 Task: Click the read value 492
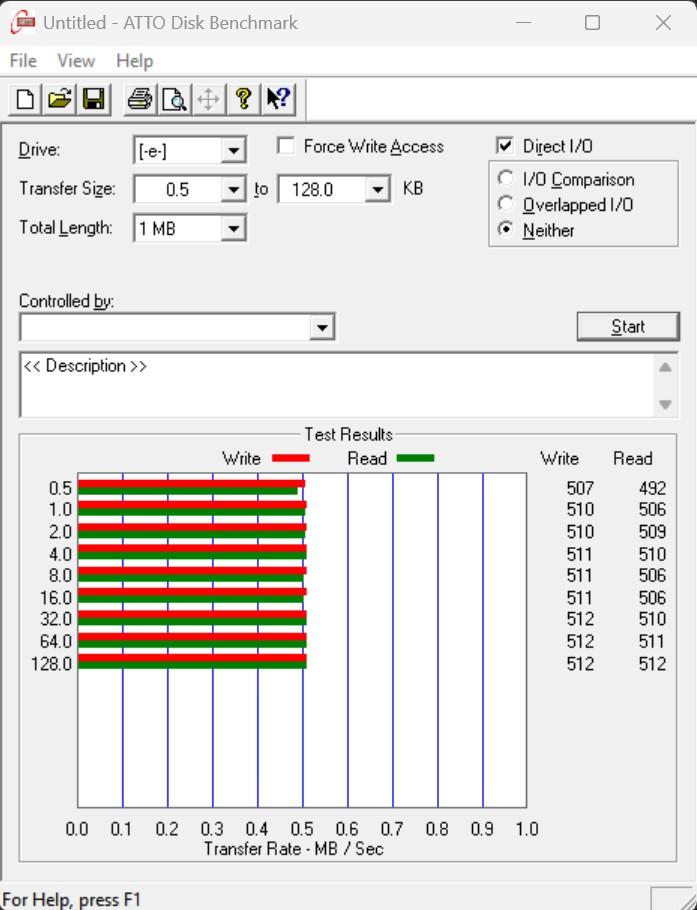click(652, 488)
